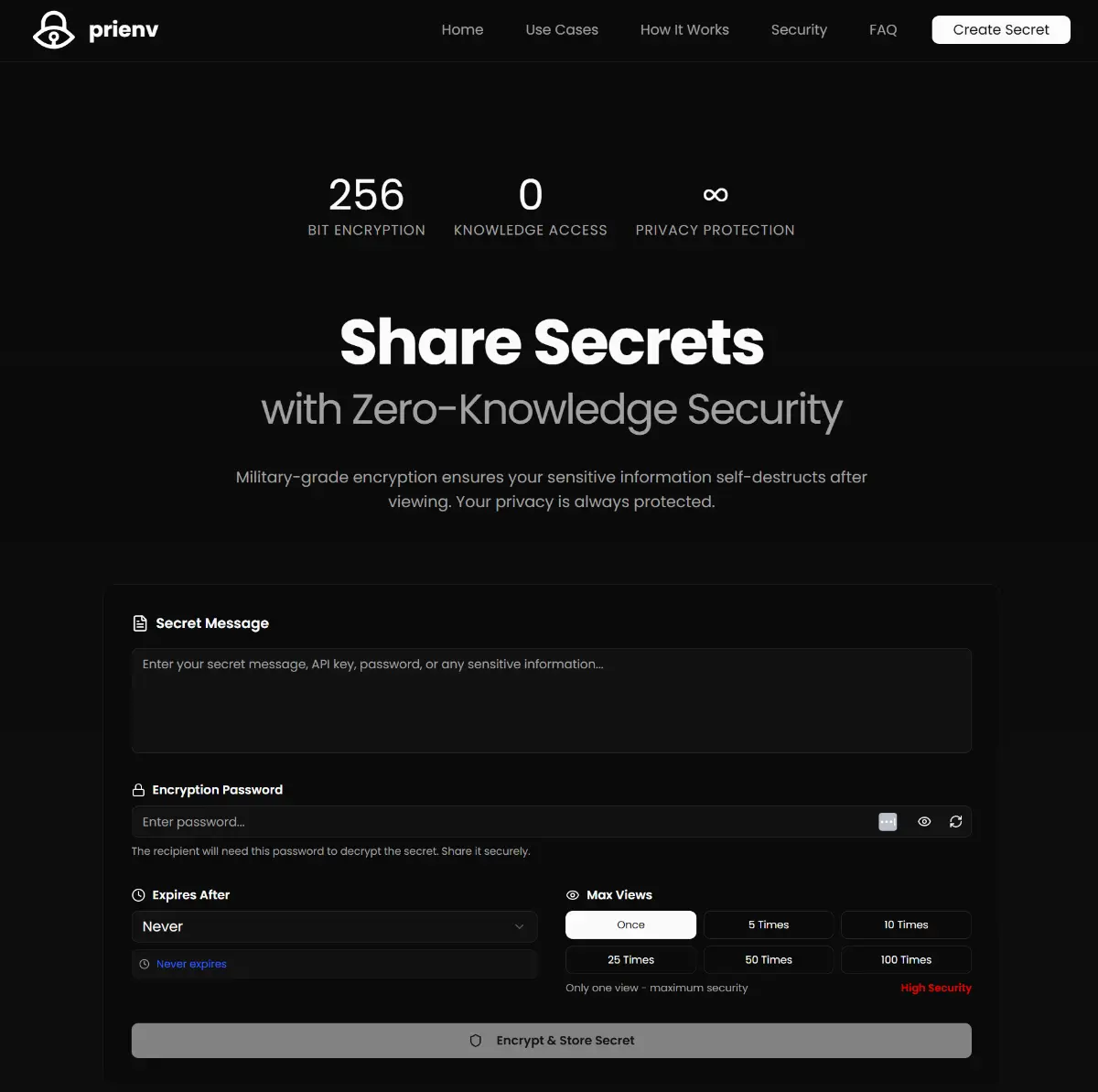The height and width of the screenshot is (1092, 1098).
Task: Select Once max views option
Action: 631,924
